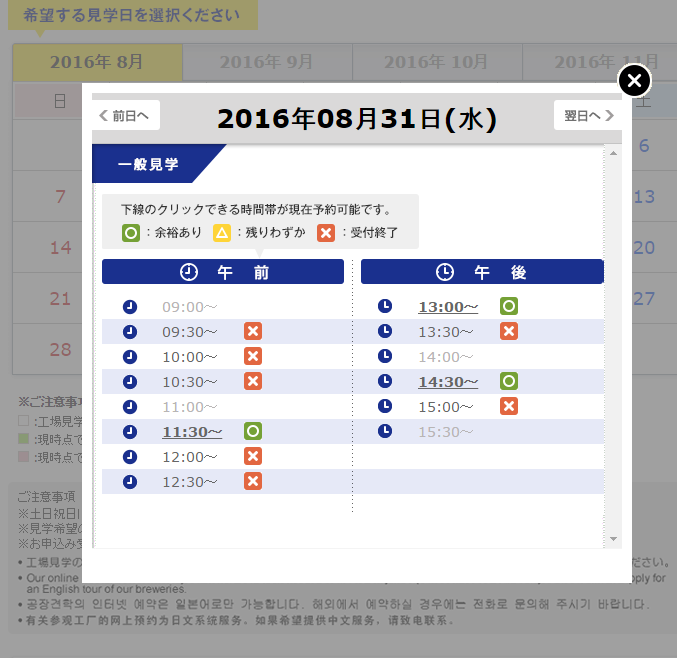Click green circle icon beside 11:30~
This screenshot has height=658, width=677.
tap(253, 431)
